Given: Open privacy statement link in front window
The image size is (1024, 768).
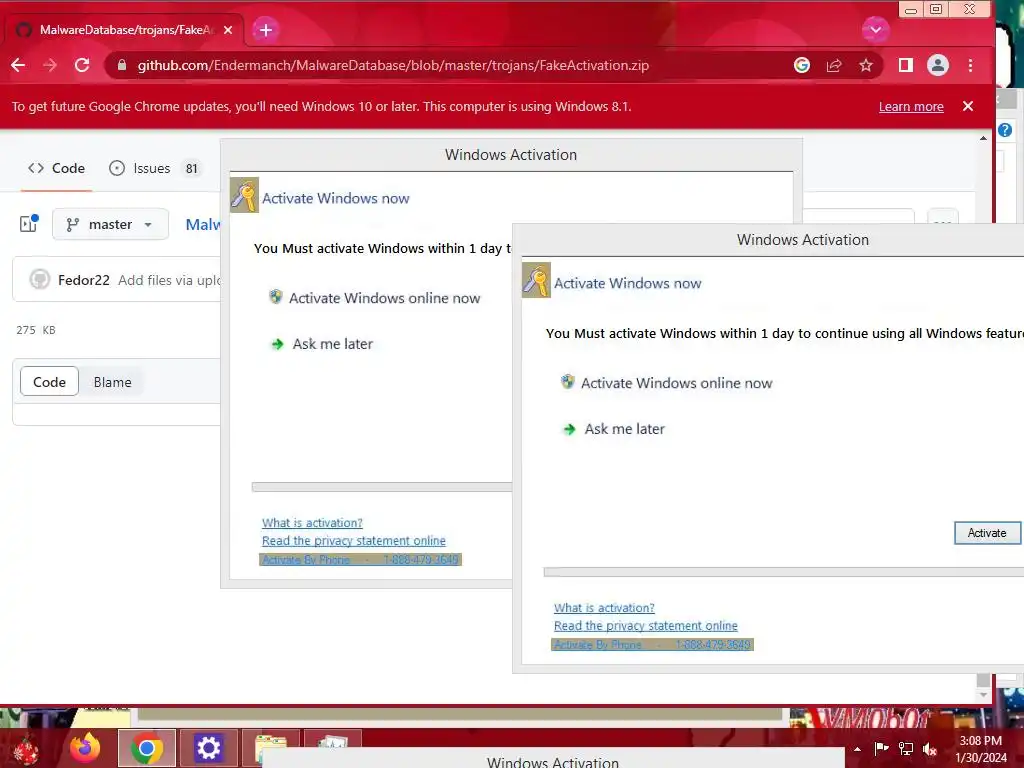Looking at the screenshot, I should (645, 626).
